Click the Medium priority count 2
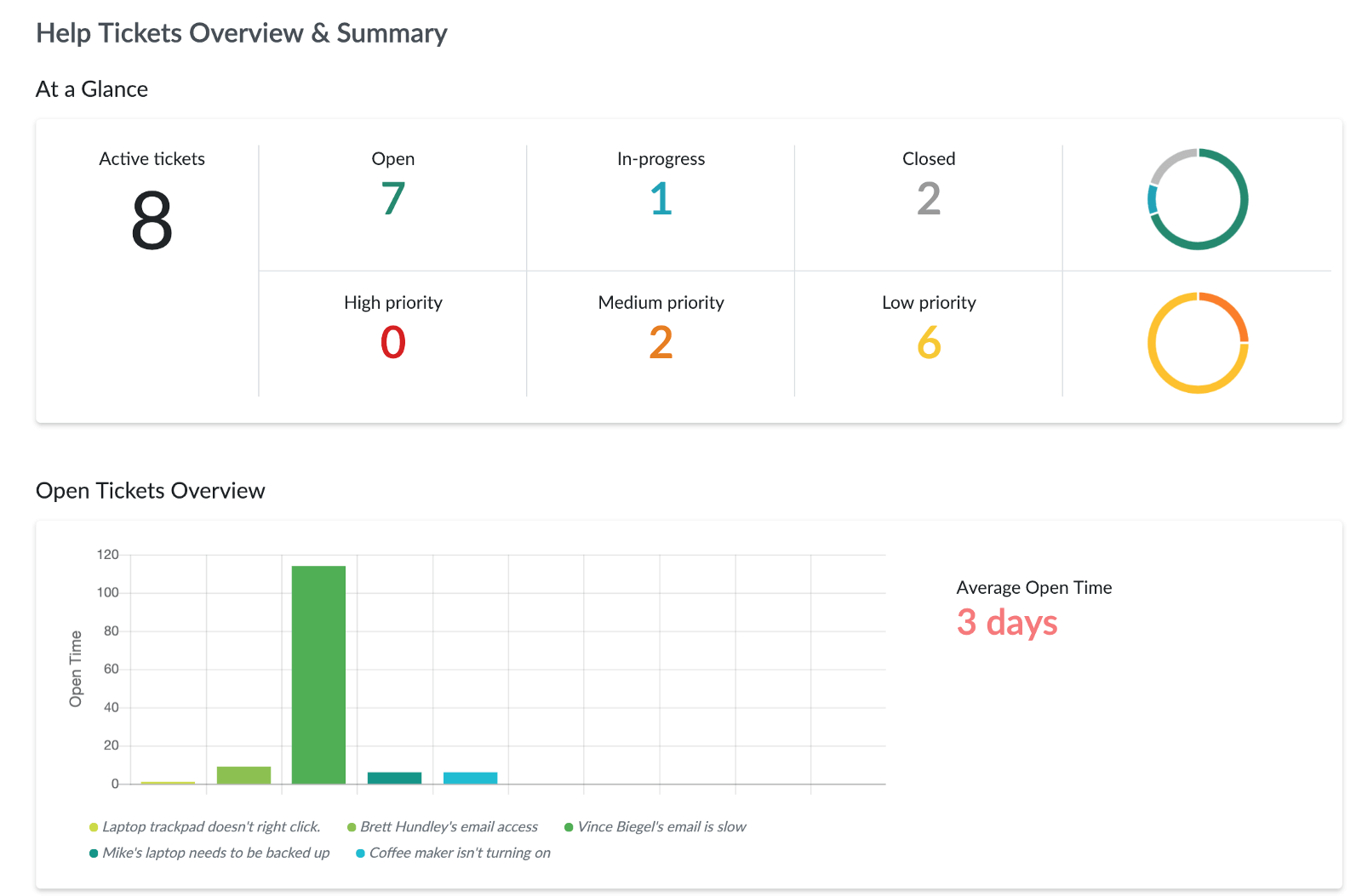The height and width of the screenshot is (896, 1362). (661, 343)
